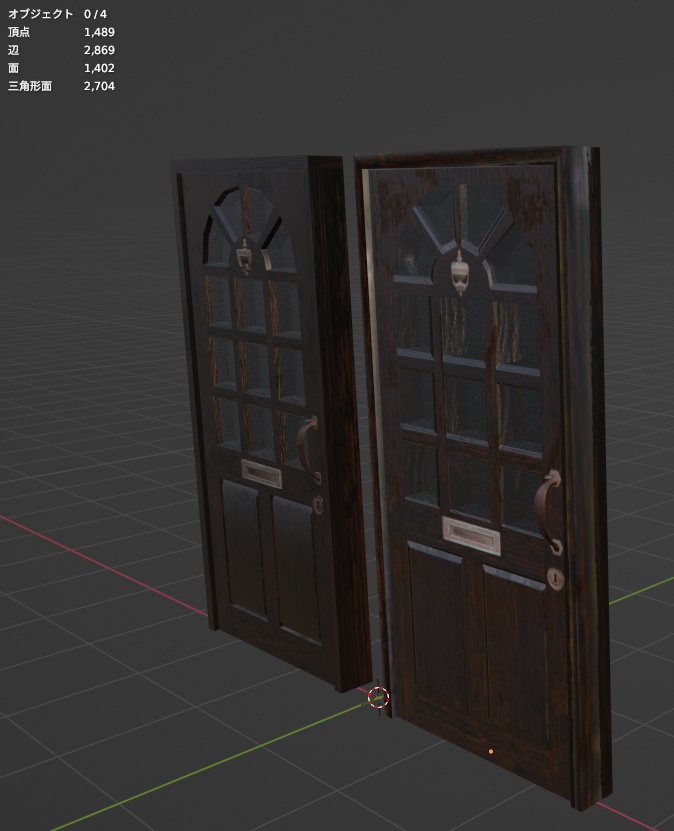Click the left door's mail slot
674x831 pixels.
coord(261,474)
